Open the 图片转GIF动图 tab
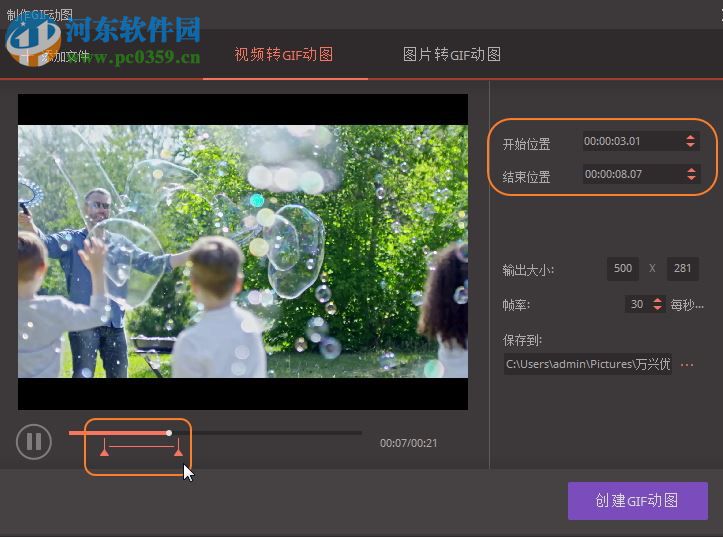 tap(452, 54)
